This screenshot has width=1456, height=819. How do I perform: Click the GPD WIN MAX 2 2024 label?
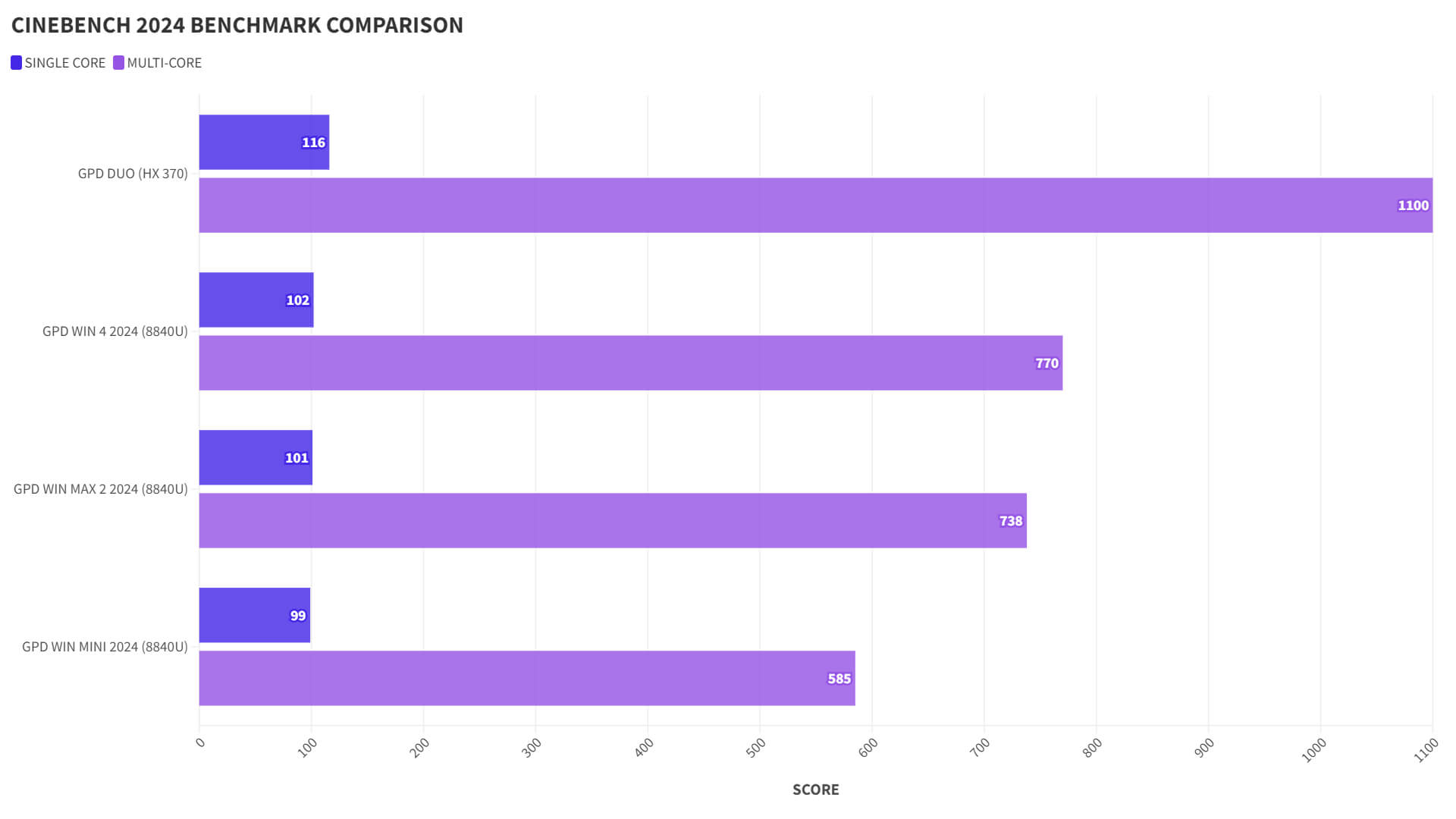(x=101, y=489)
